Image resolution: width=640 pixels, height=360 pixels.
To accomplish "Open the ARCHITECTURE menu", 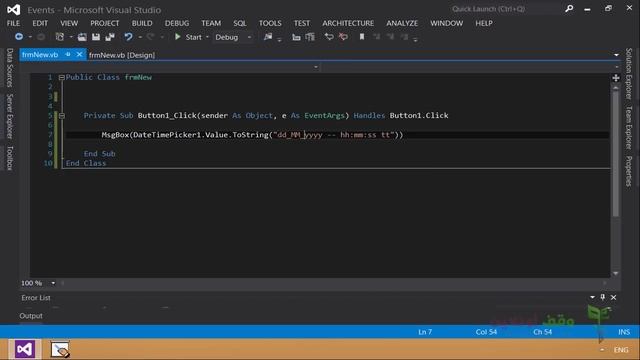I will [348, 23].
